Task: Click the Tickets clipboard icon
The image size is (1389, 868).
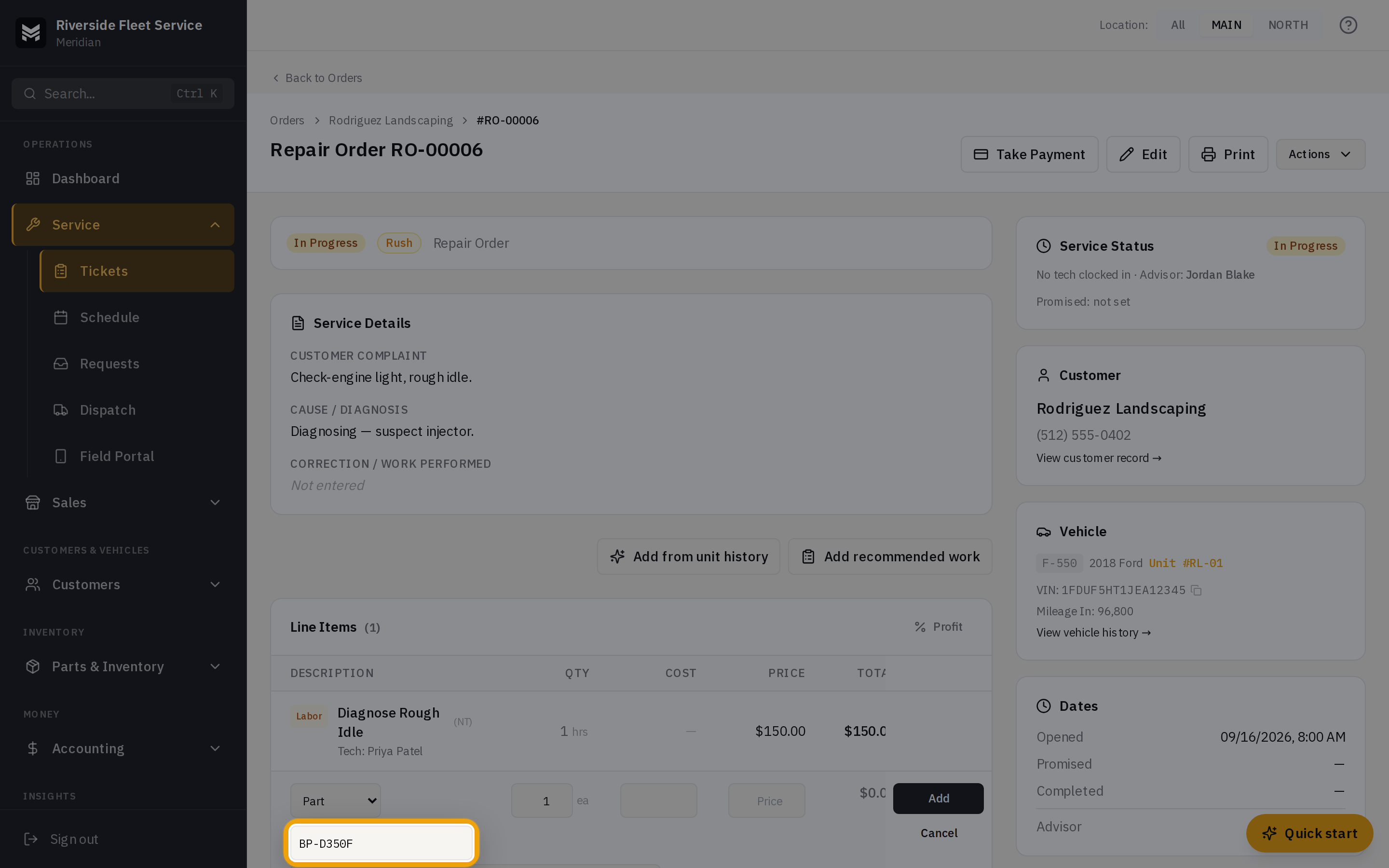Action: tap(61, 271)
